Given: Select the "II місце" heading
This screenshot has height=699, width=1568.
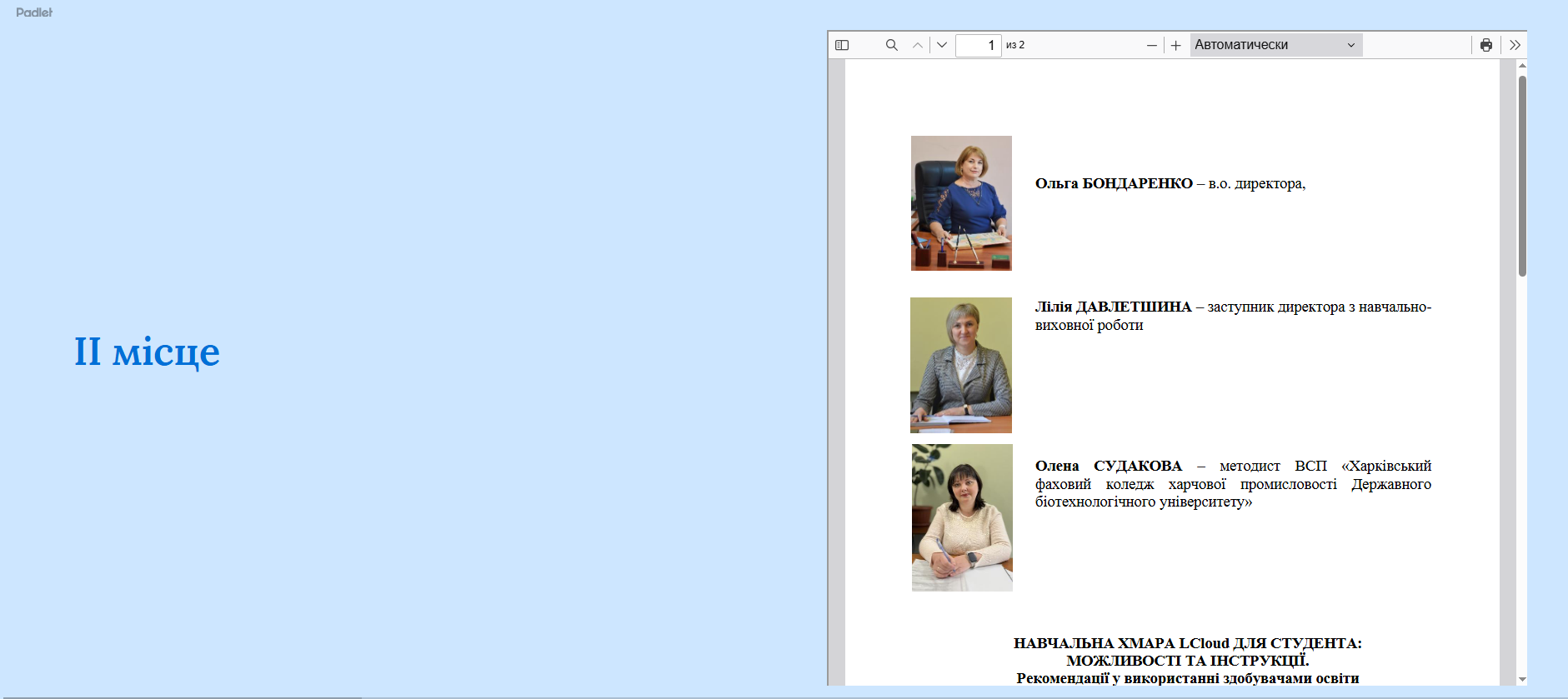Looking at the screenshot, I should (x=147, y=352).
